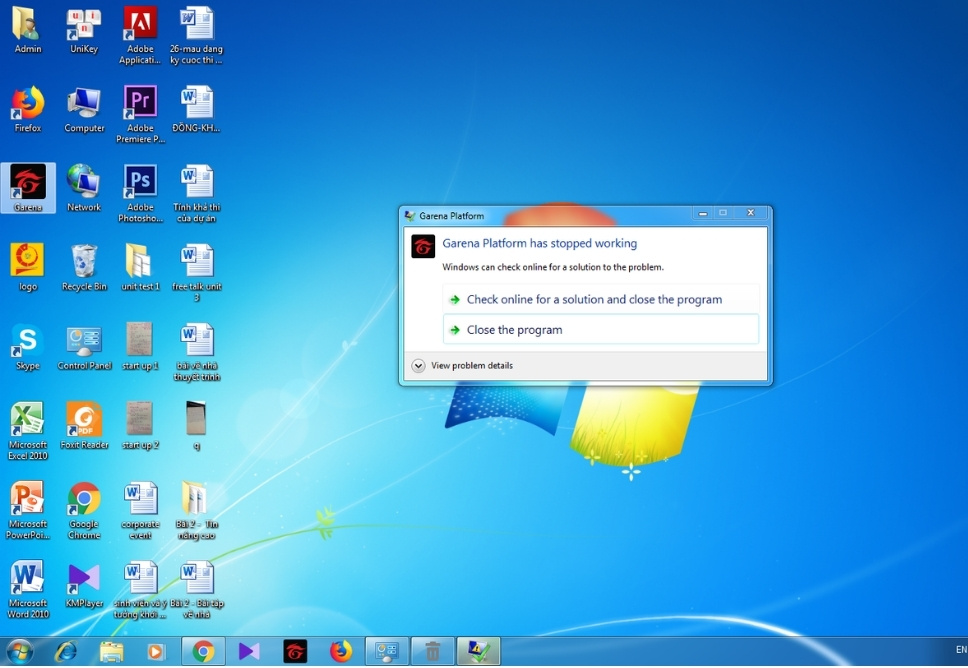Minimize the Garena Platform dialog

703,213
